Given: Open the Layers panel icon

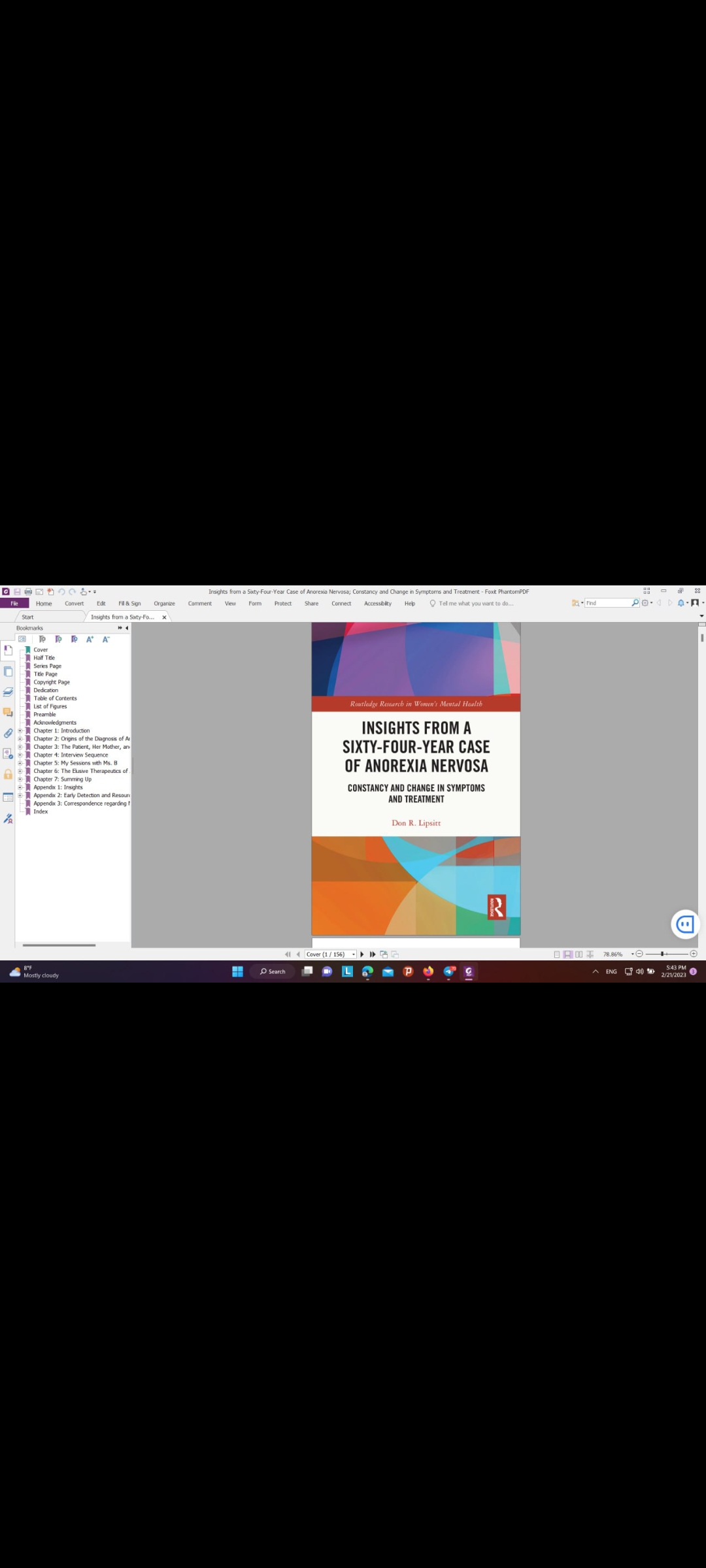Looking at the screenshot, I should click(x=8, y=692).
